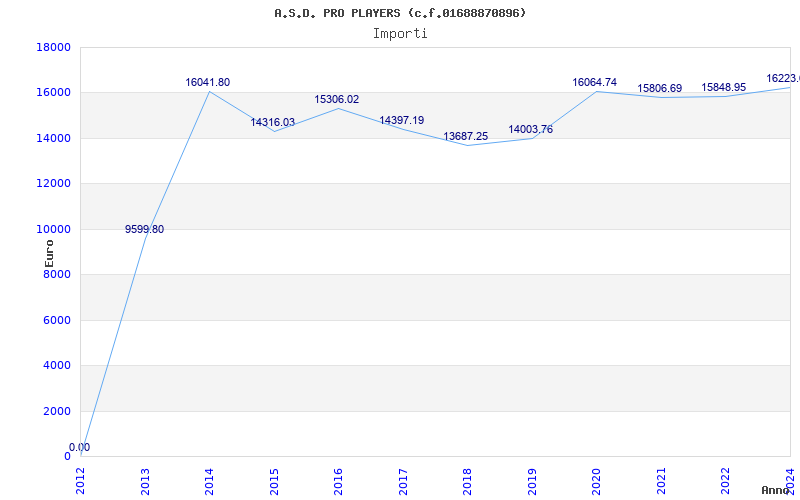Click the 2022 x-axis year label
Viewport: 800px width, 500px height.
tap(726, 482)
